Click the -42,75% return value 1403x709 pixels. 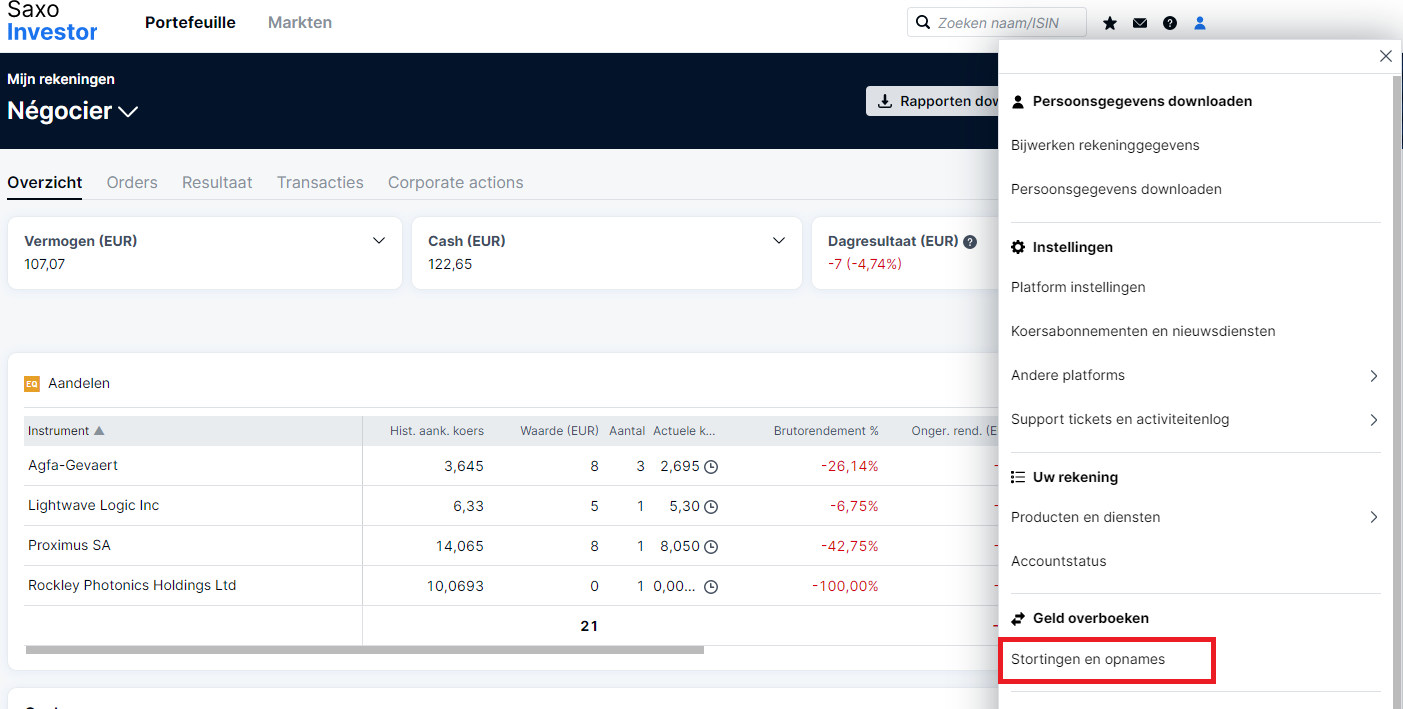pos(850,546)
